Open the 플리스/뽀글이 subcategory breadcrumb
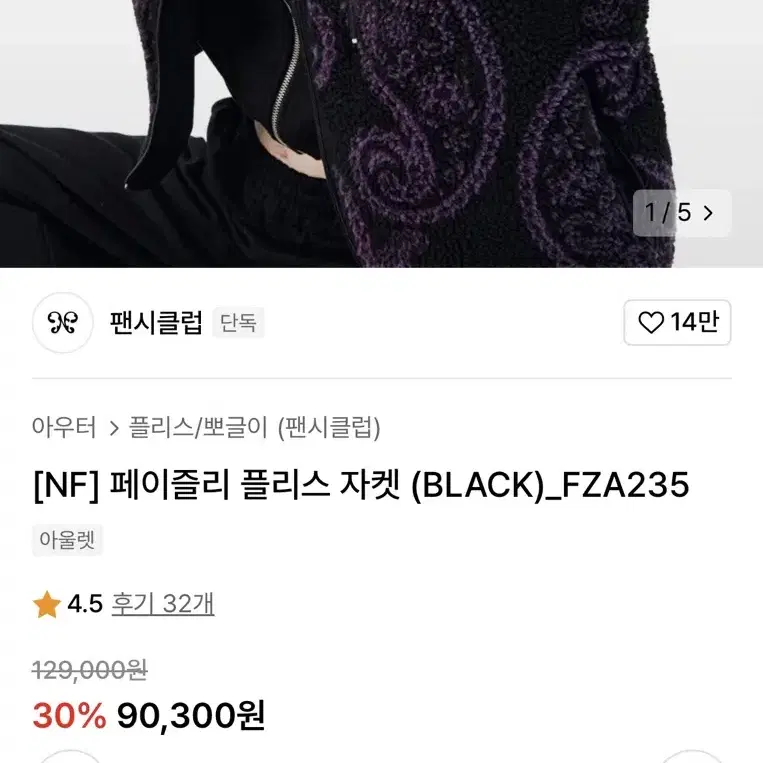This screenshot has height=763, width=763. (198, 427)
